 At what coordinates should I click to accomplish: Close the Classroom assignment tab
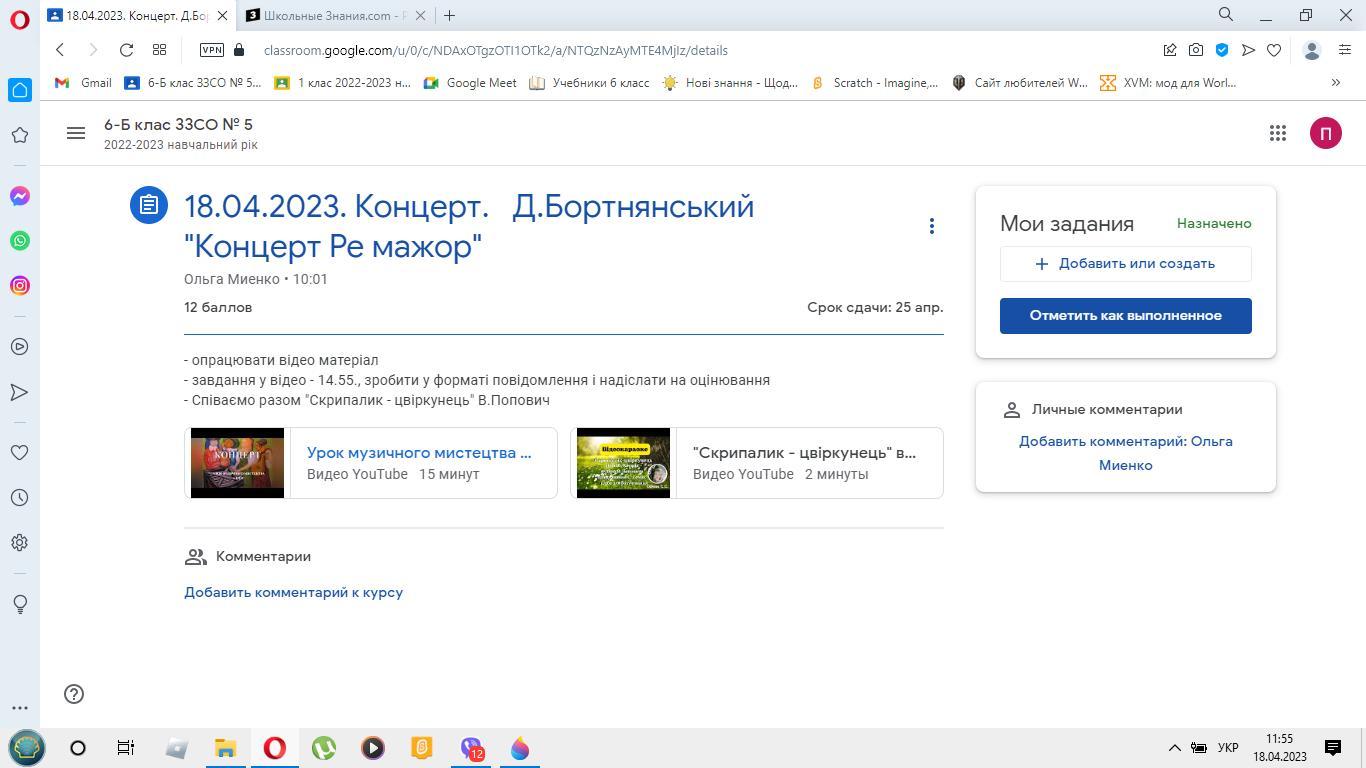pyautogui.click(x=223, y=15)
